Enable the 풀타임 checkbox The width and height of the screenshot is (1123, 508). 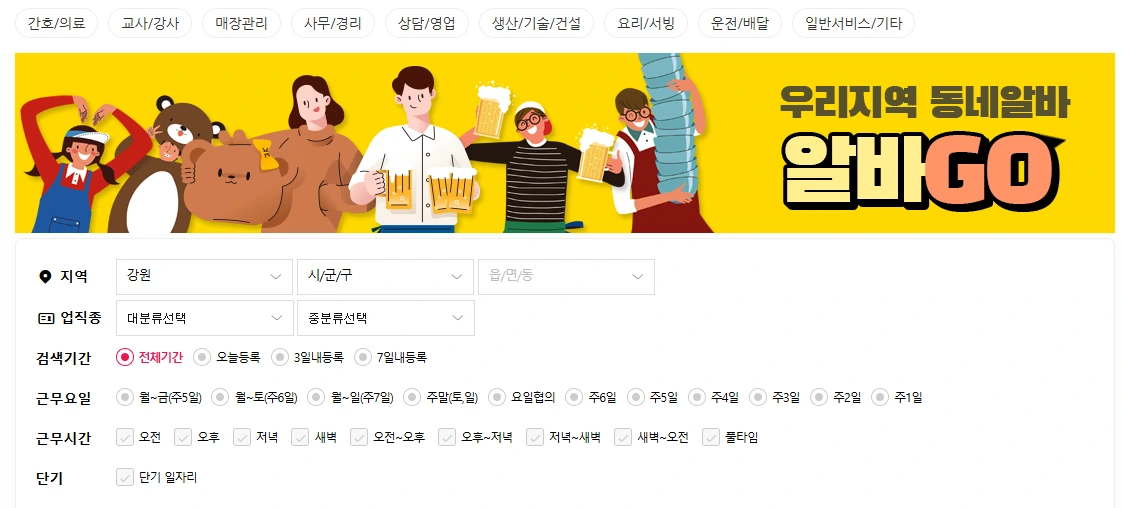point(711,437)
